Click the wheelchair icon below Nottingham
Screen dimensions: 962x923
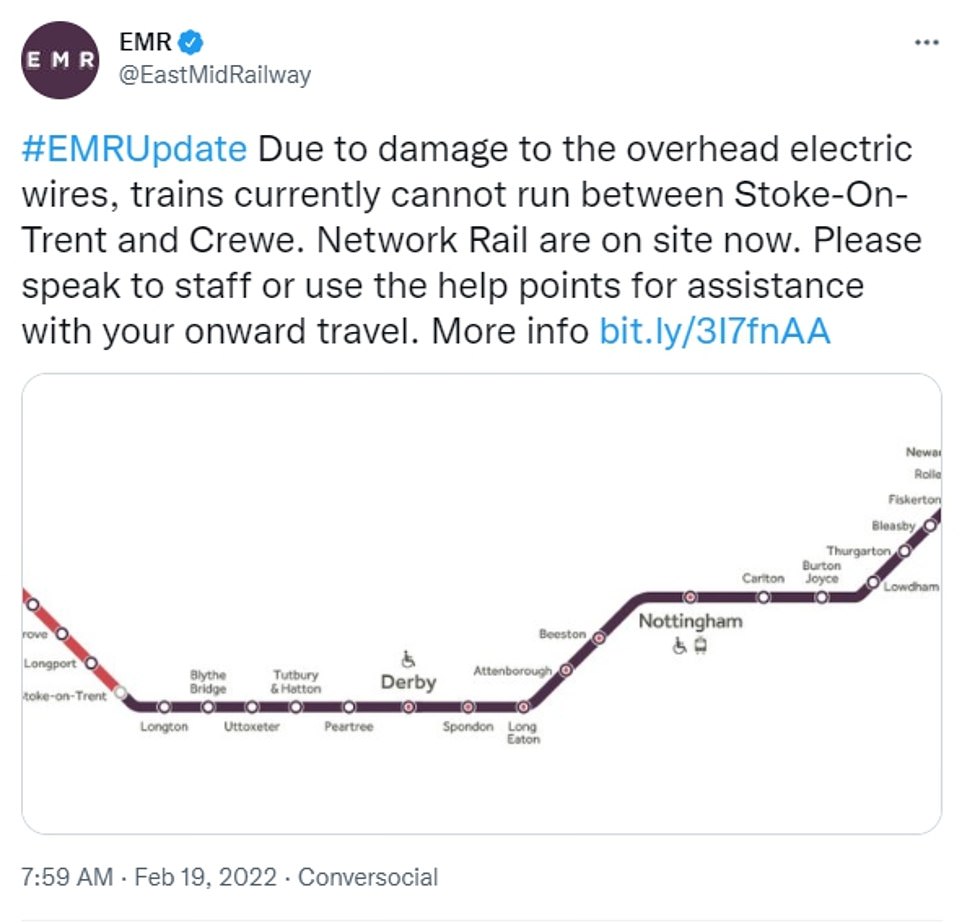679,645
